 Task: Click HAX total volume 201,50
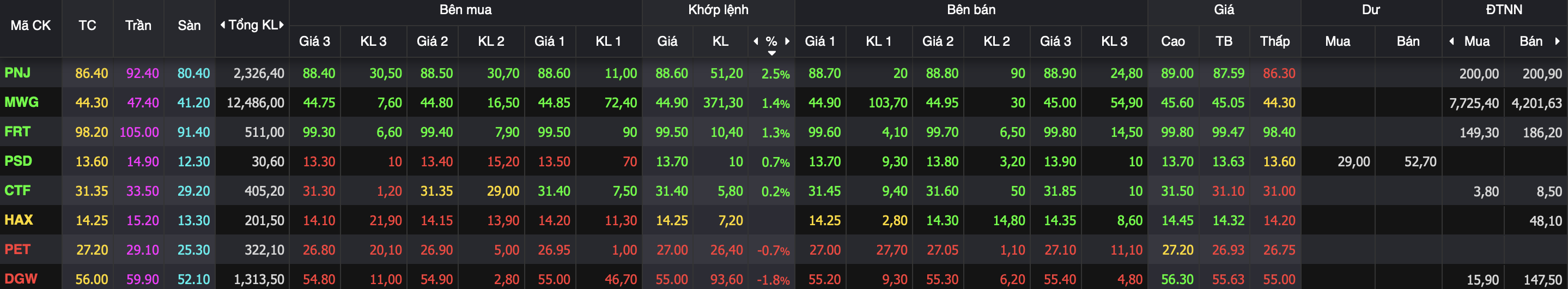[x=264, y=221]
